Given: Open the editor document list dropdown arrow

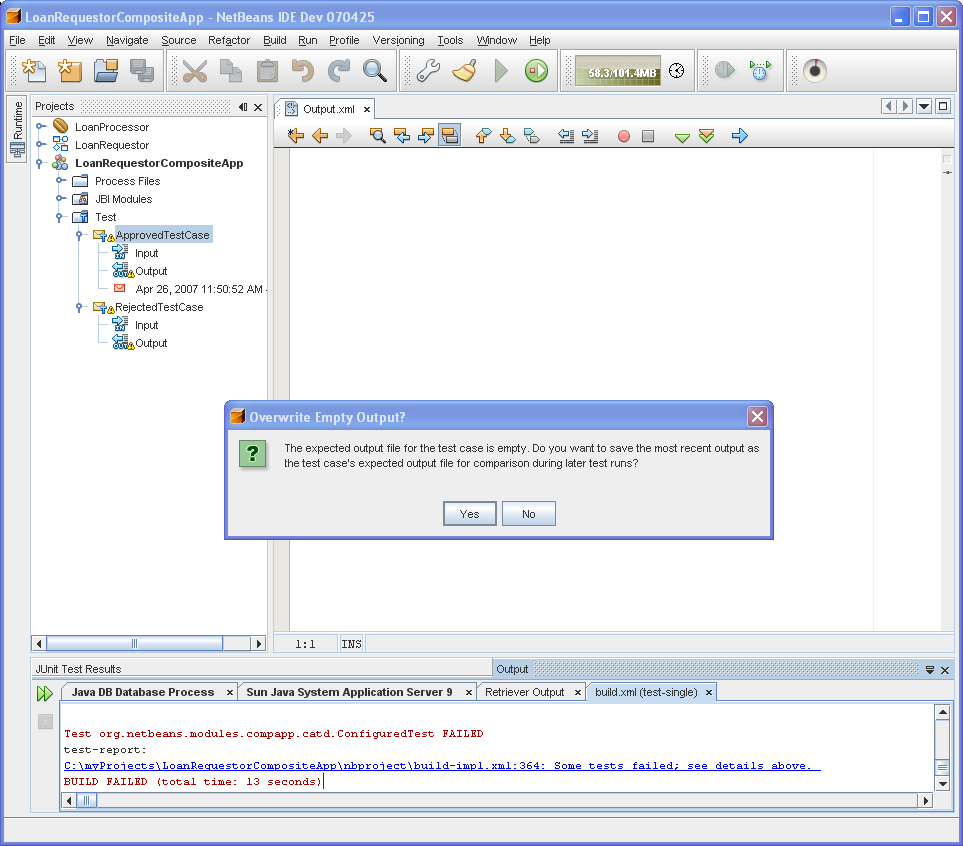Looking at the screenshot, I should click(924, 106).
